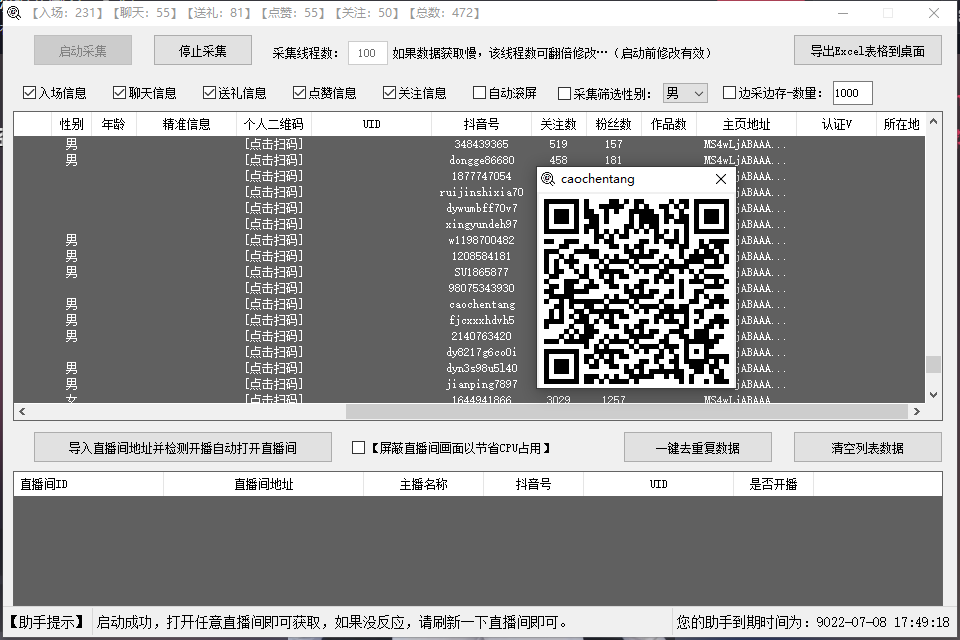The height and width of the screenshot is (640, 960).
Task: Click the 直播间地址 column header
Action: tap(263, 484)
